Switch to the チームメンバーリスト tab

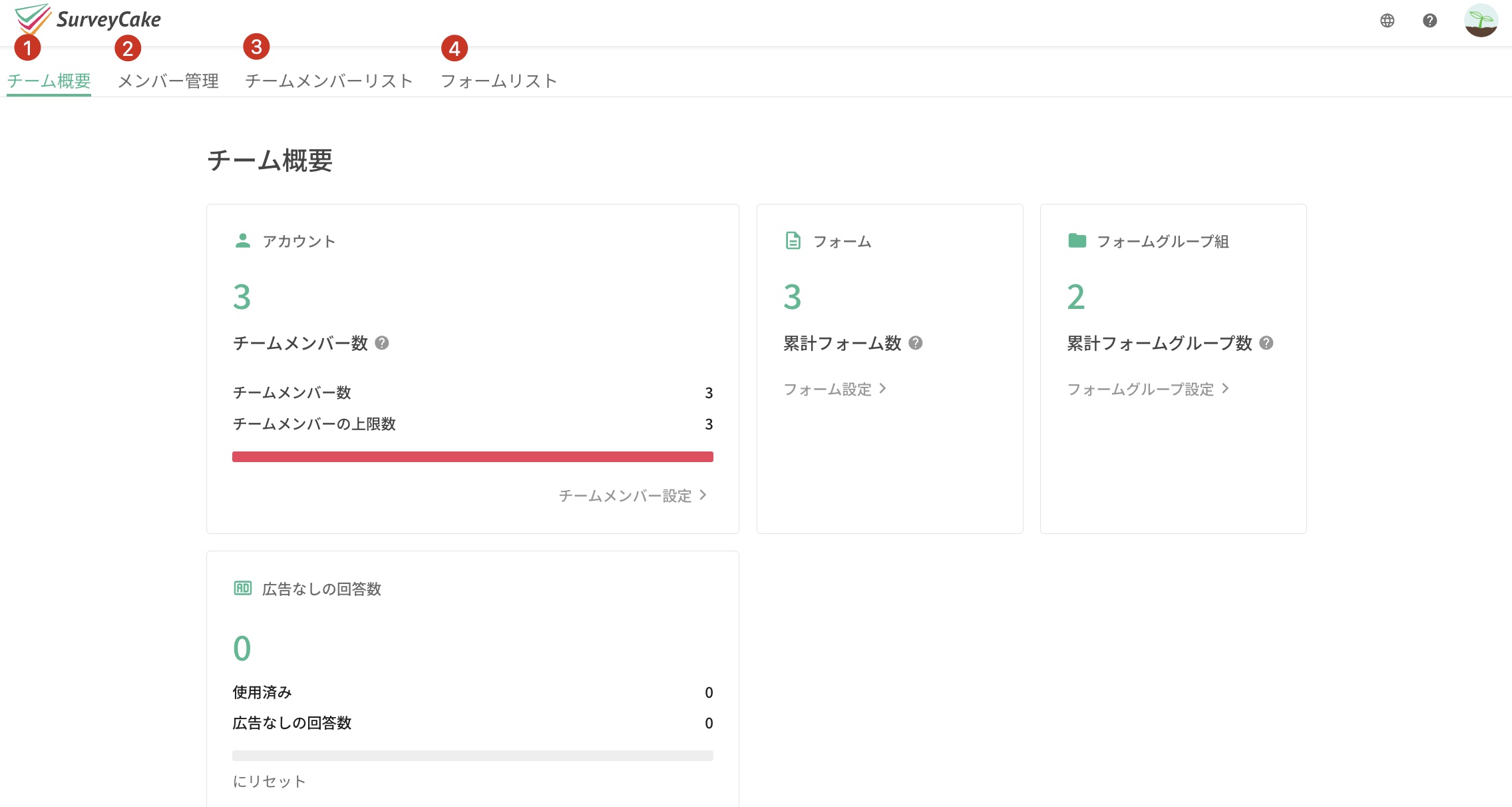click(329, 81)
